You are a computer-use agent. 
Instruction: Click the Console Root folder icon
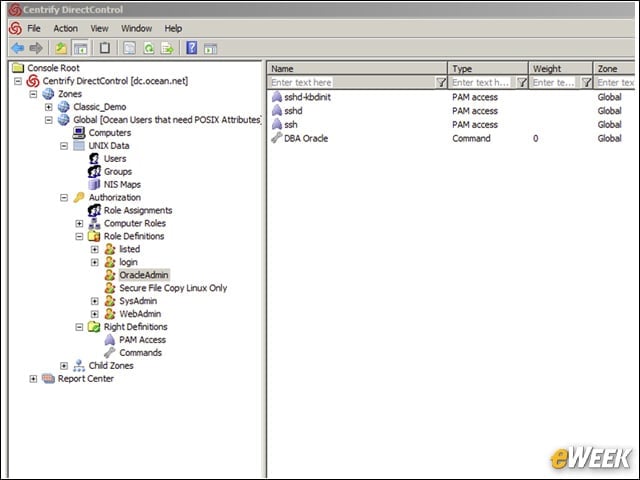pyautogui.click(x=18, y=67)
